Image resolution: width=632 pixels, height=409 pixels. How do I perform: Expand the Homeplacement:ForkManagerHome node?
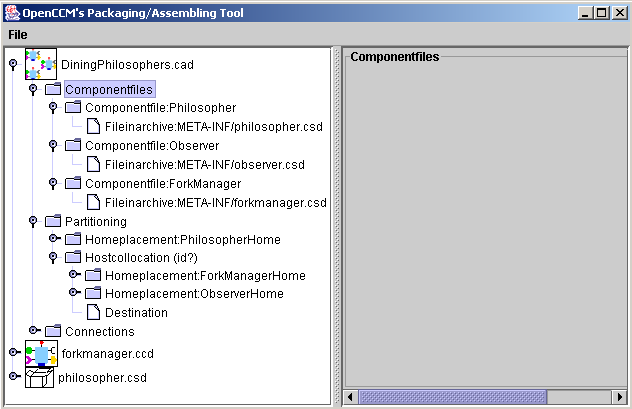[x=75, y=274]
